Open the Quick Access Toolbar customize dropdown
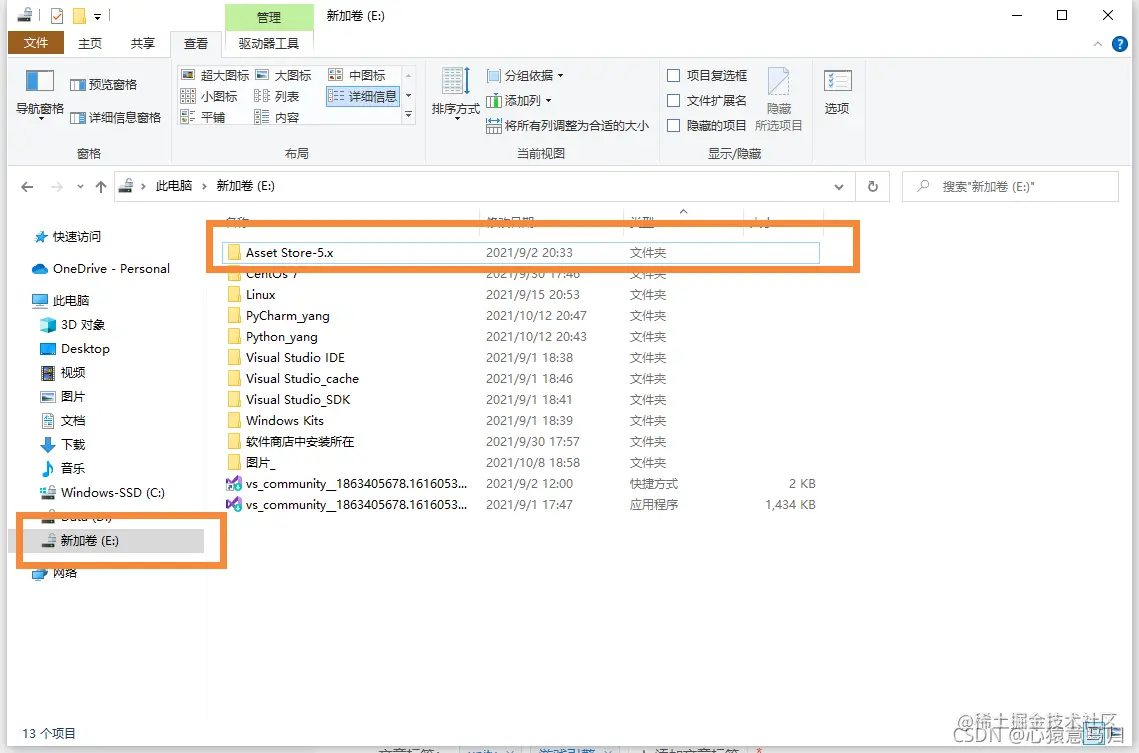Viewport: 1139px width, 753px height. click(x=97, y=16)
